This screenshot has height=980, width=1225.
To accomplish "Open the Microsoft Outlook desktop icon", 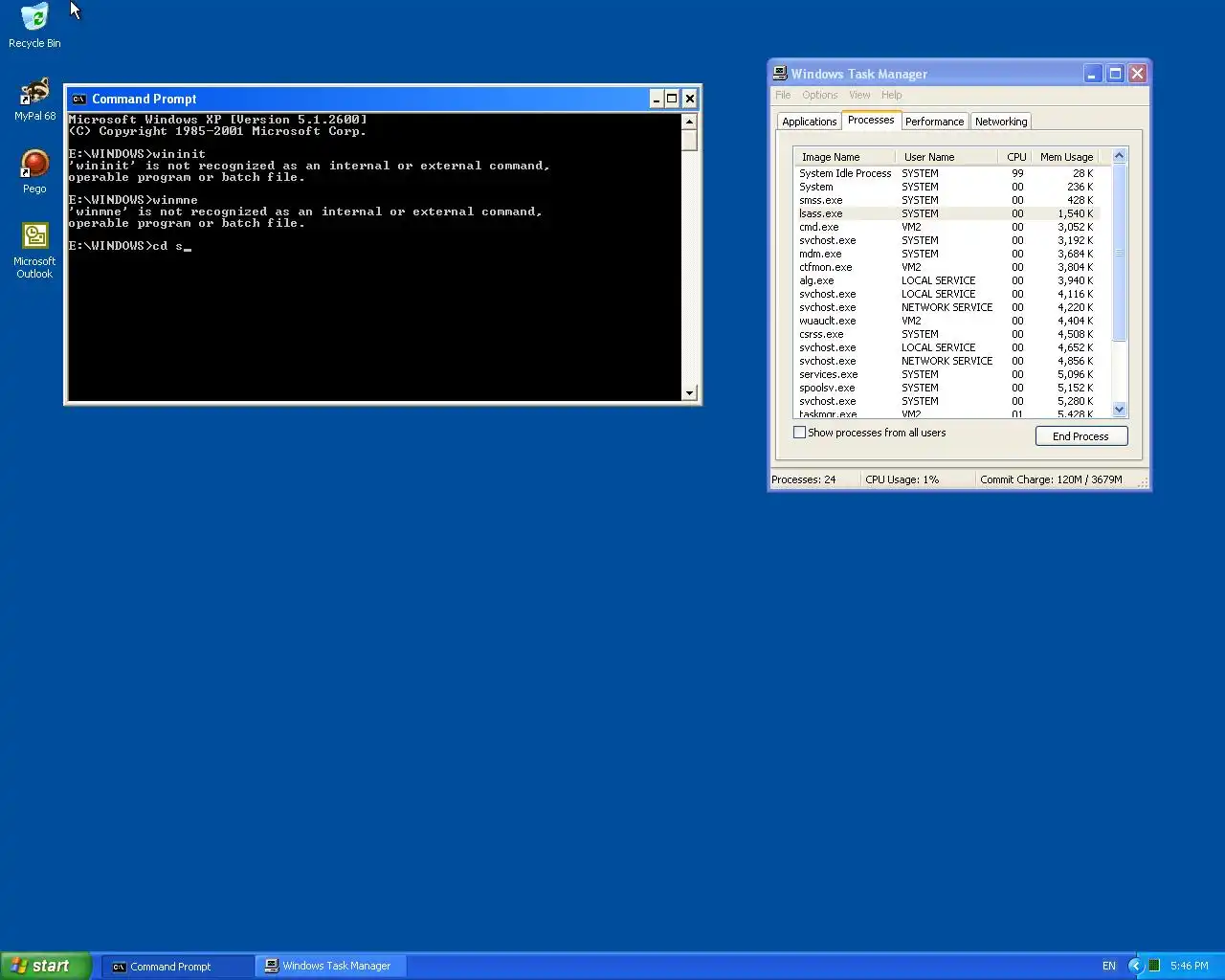I will [34, 250].
